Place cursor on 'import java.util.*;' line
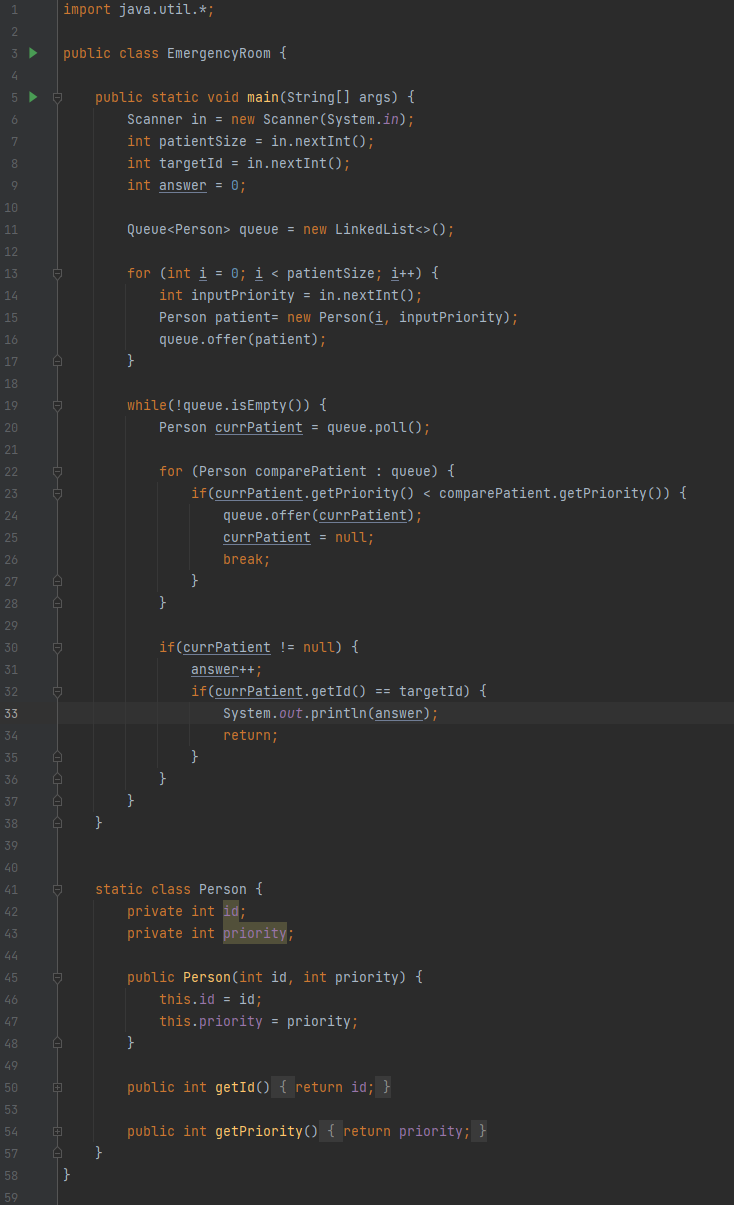 (139, 9)
